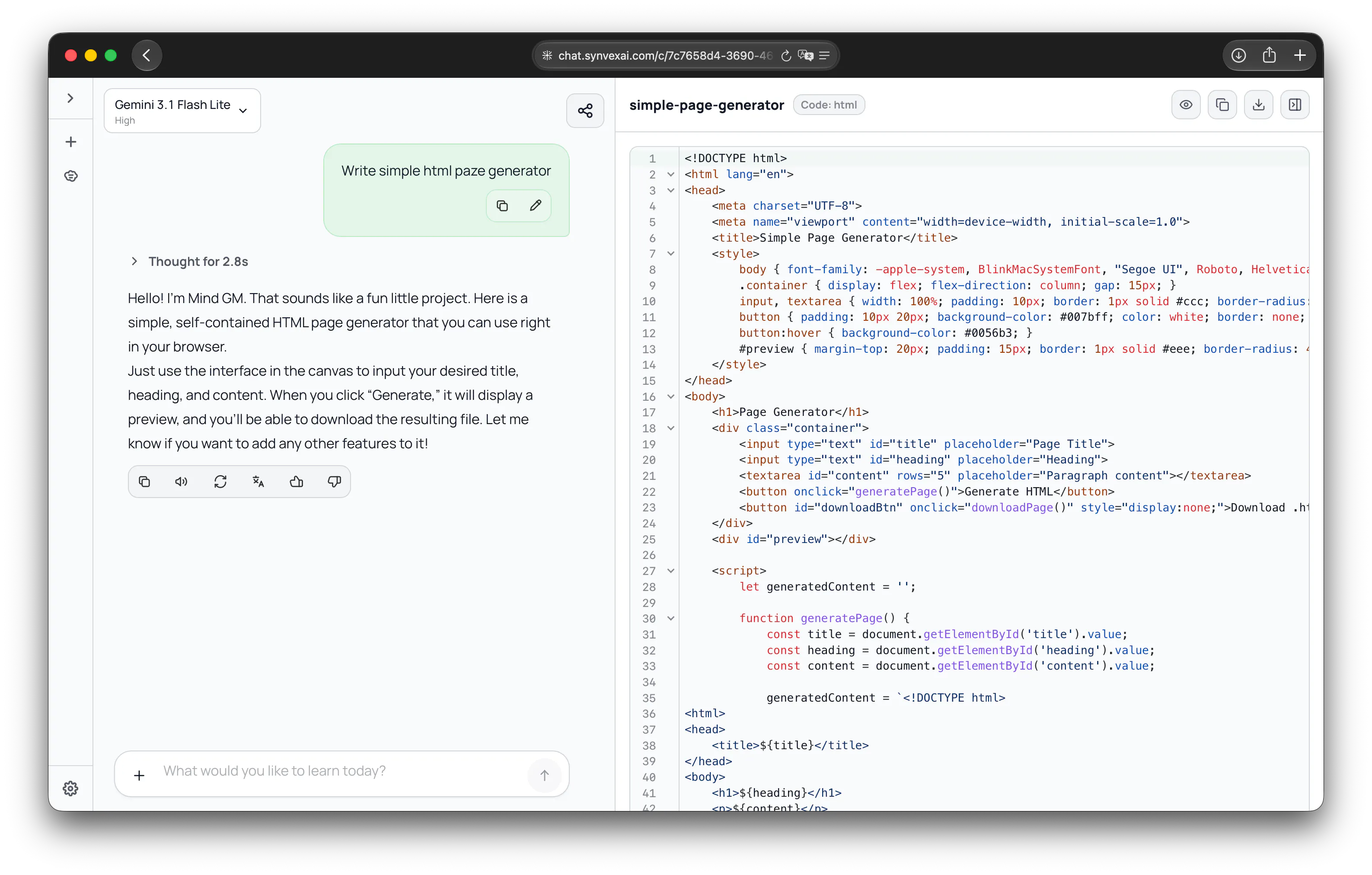Image resolution: width=1372 pixels, height=875 pixels.
Task: Click the simple-page-generator title
Action: (706, 105)
